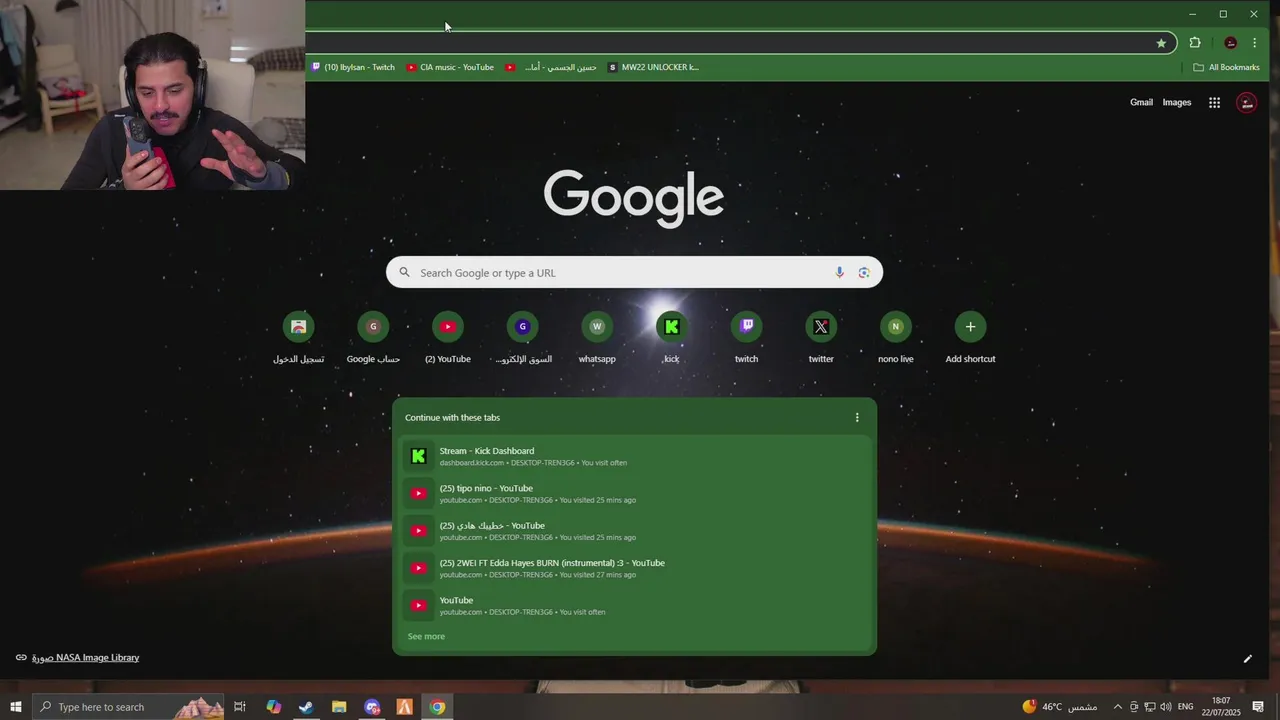Open Google account profile picture
Image resolution: width=1280 pixels, height=720 pixels.
tap(1246, 102)
